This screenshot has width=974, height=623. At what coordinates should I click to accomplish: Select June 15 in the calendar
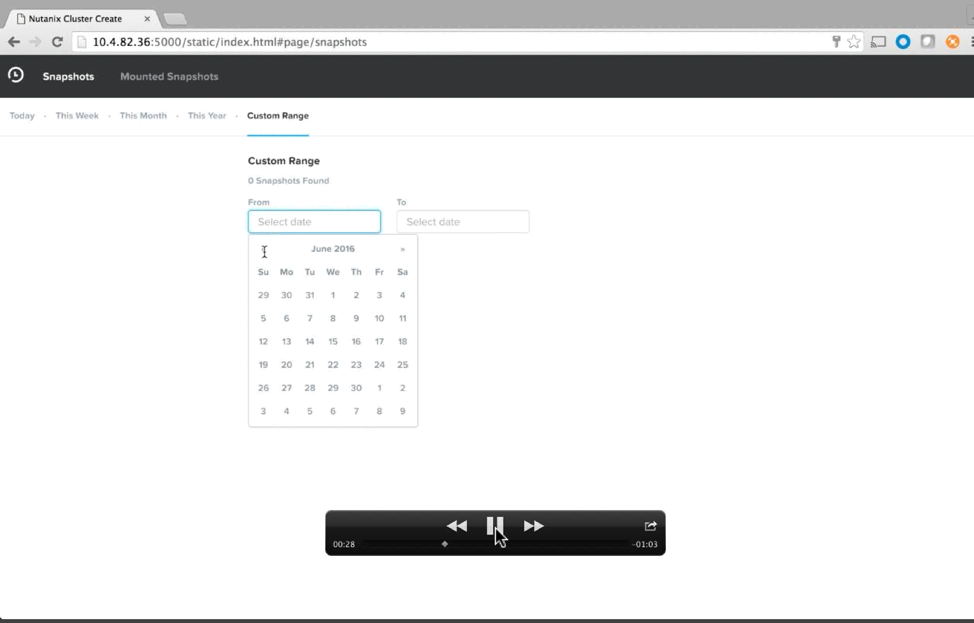coord(333,342)
